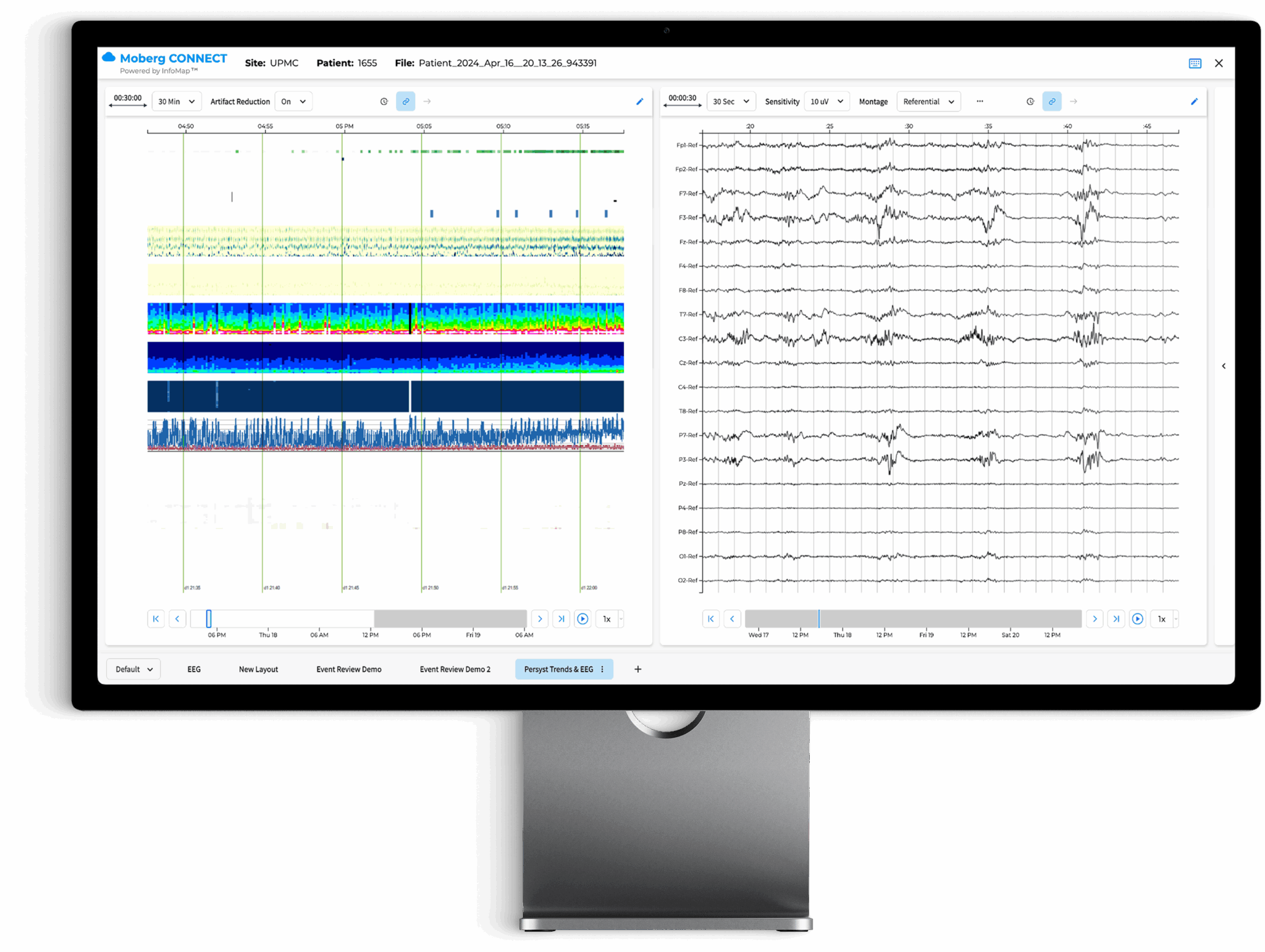
Task: Open the Persyst Trends & EEG tab menu
Action: pyautogui.click(x=602, y=669)
